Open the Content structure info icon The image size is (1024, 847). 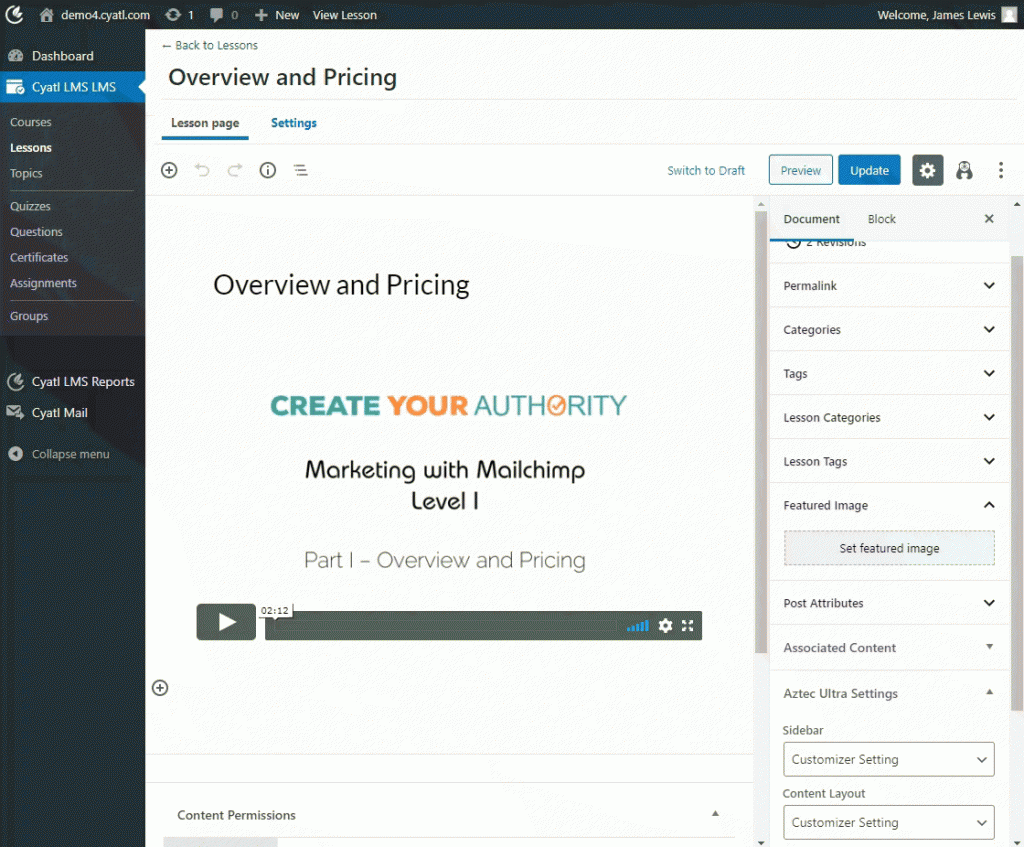(x=268, y=170)
